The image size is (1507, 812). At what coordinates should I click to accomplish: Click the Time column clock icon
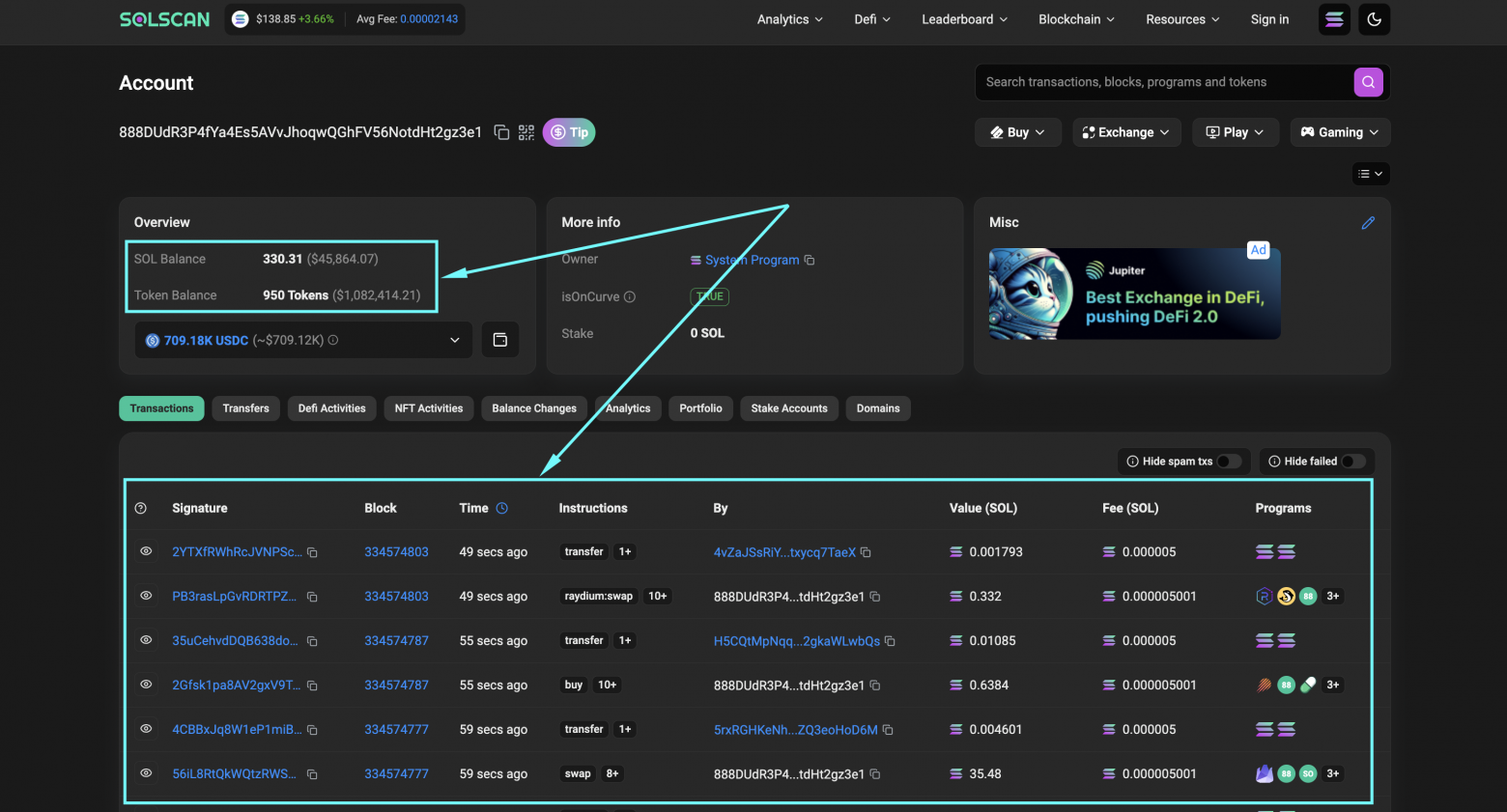(502, 508)
